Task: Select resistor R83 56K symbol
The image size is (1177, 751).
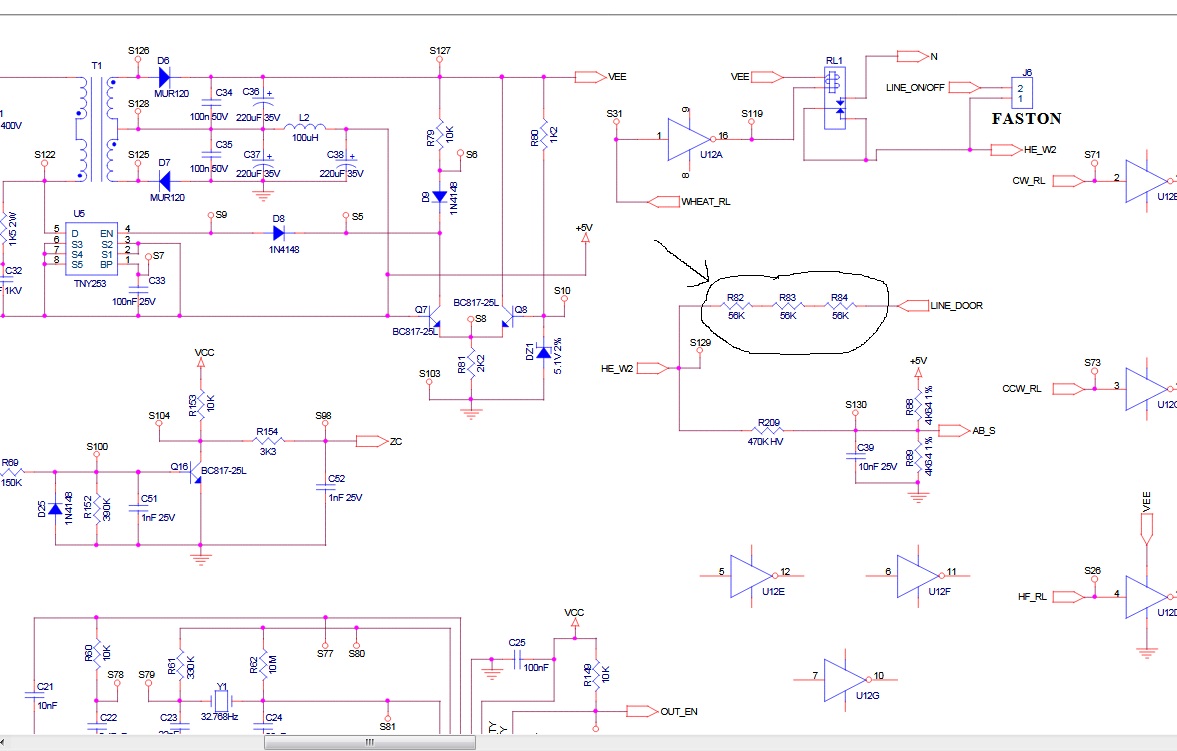Action: click(x=787, y=306)
